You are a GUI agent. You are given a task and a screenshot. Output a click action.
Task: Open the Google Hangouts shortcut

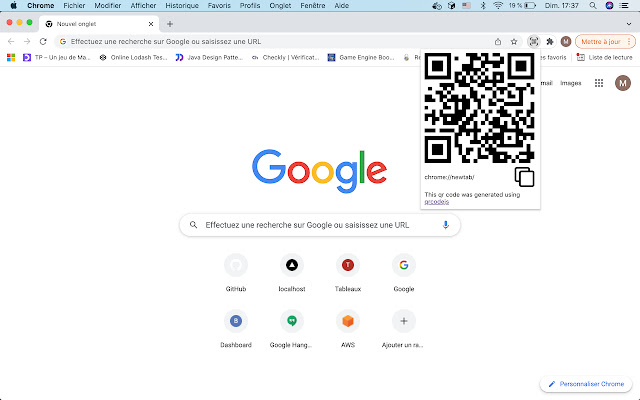[292, 329]
